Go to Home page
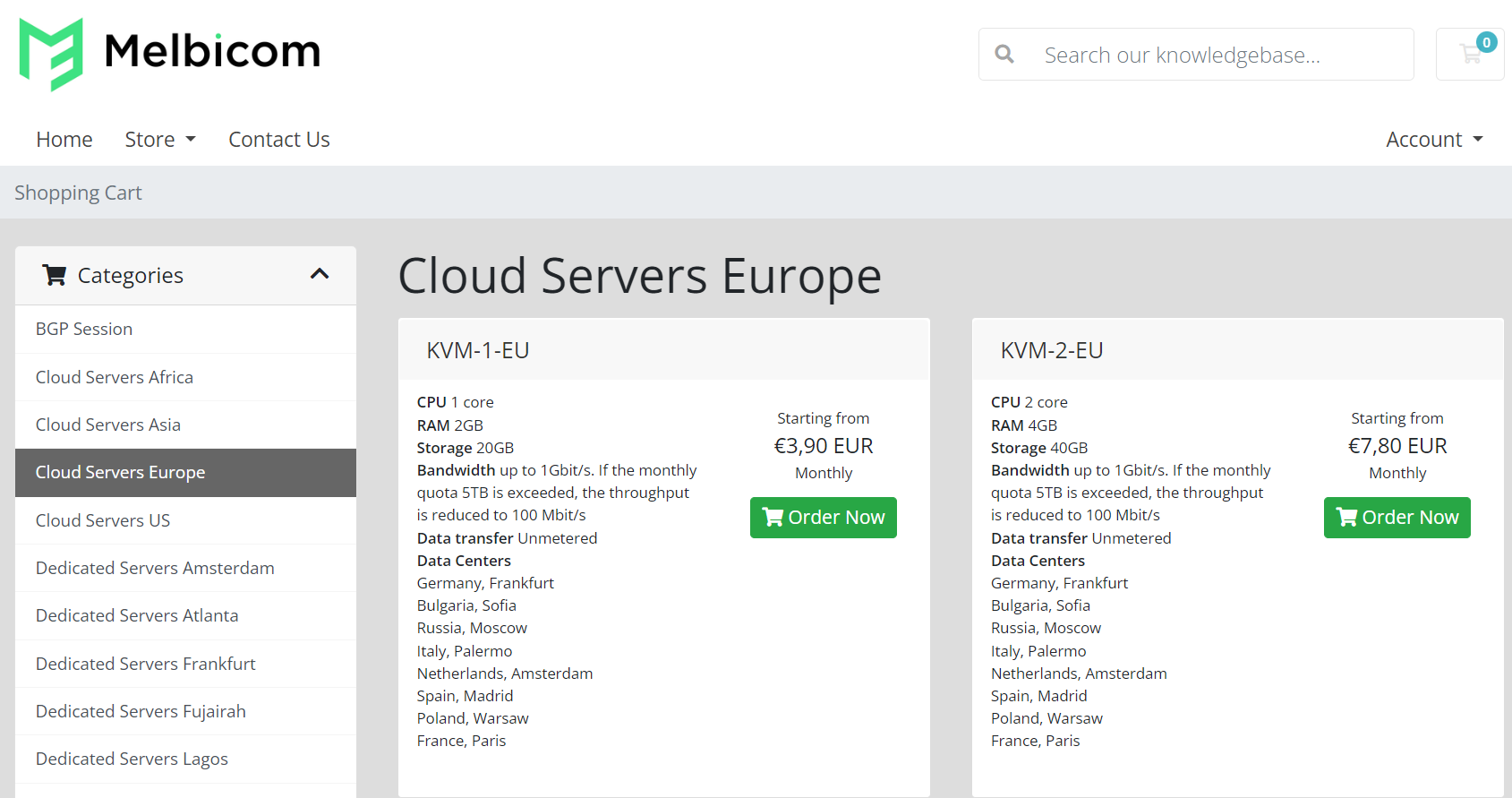The image size is (1512, 798). [x=64, y=140]
